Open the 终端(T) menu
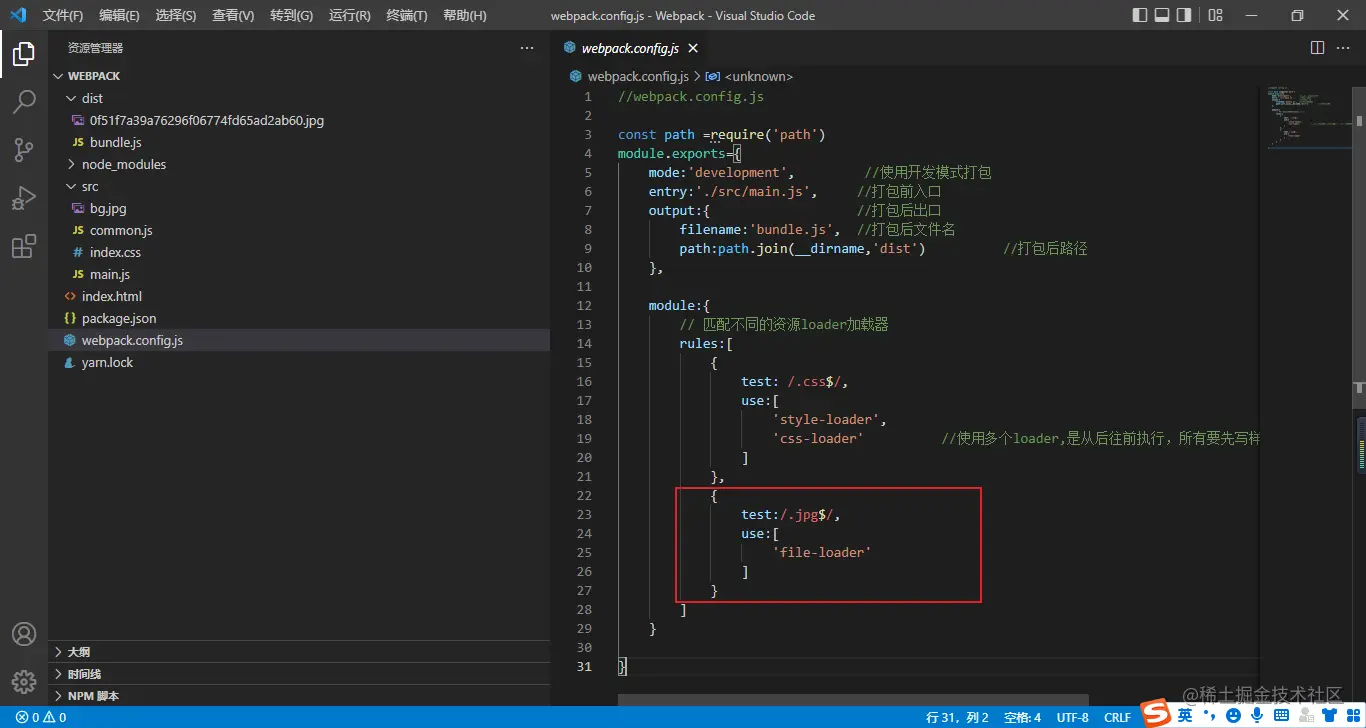The image size is (1366, 728). (406, 16)
